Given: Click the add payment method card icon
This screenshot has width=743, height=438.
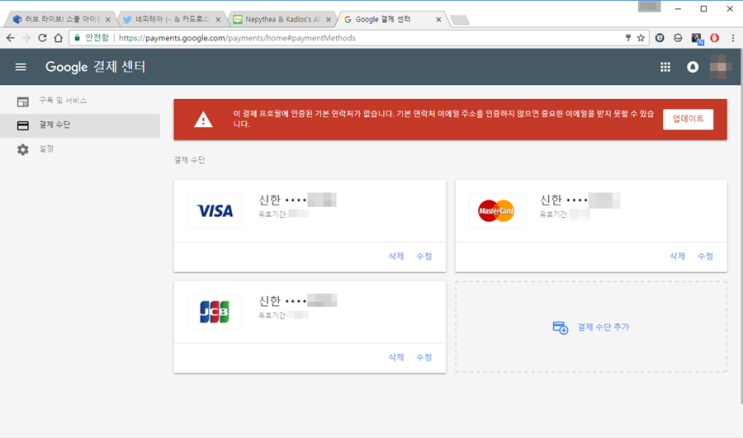Looking at the screenshot, I should point(560,328).
